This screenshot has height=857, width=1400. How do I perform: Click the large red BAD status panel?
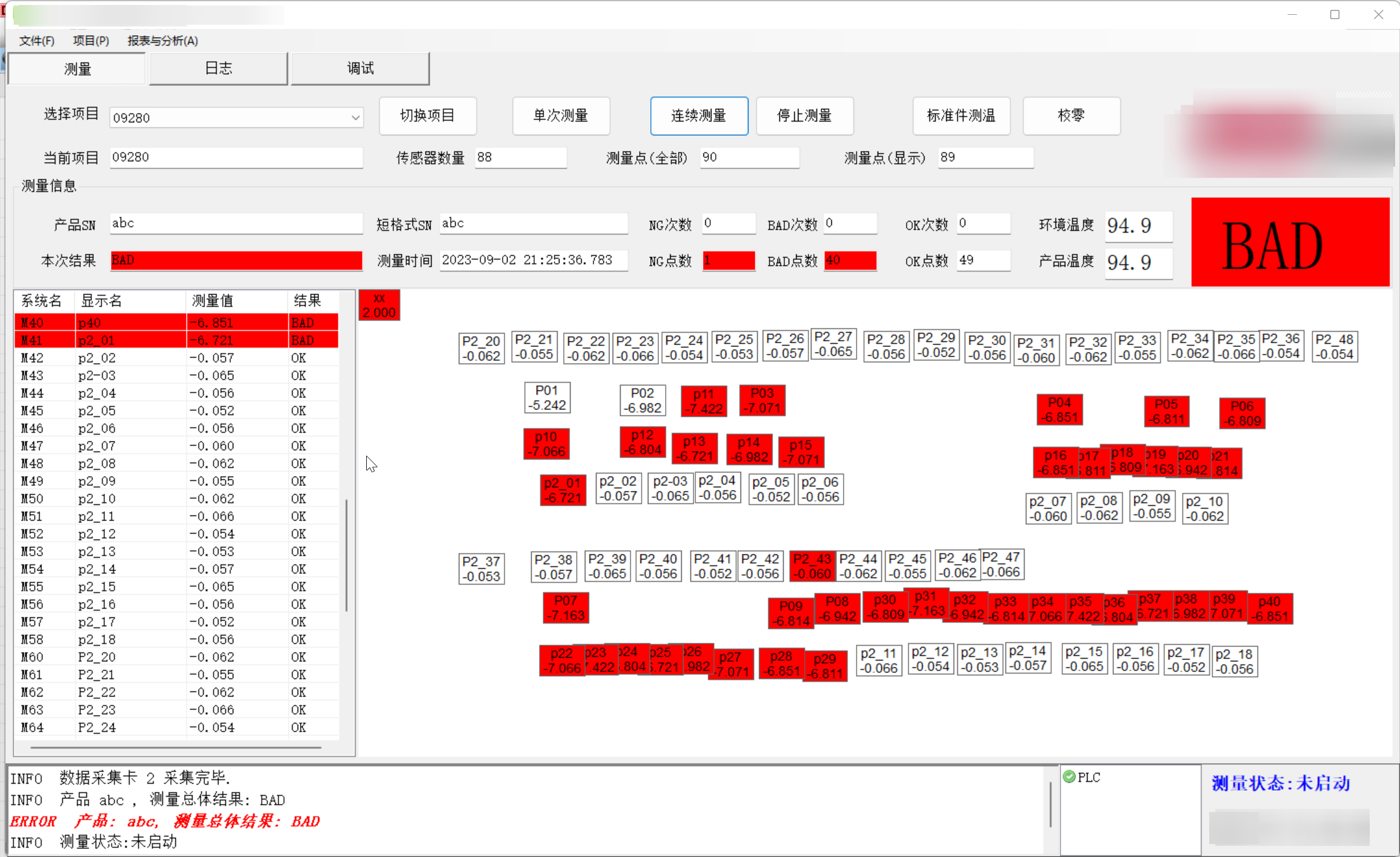coord(1291,241)
